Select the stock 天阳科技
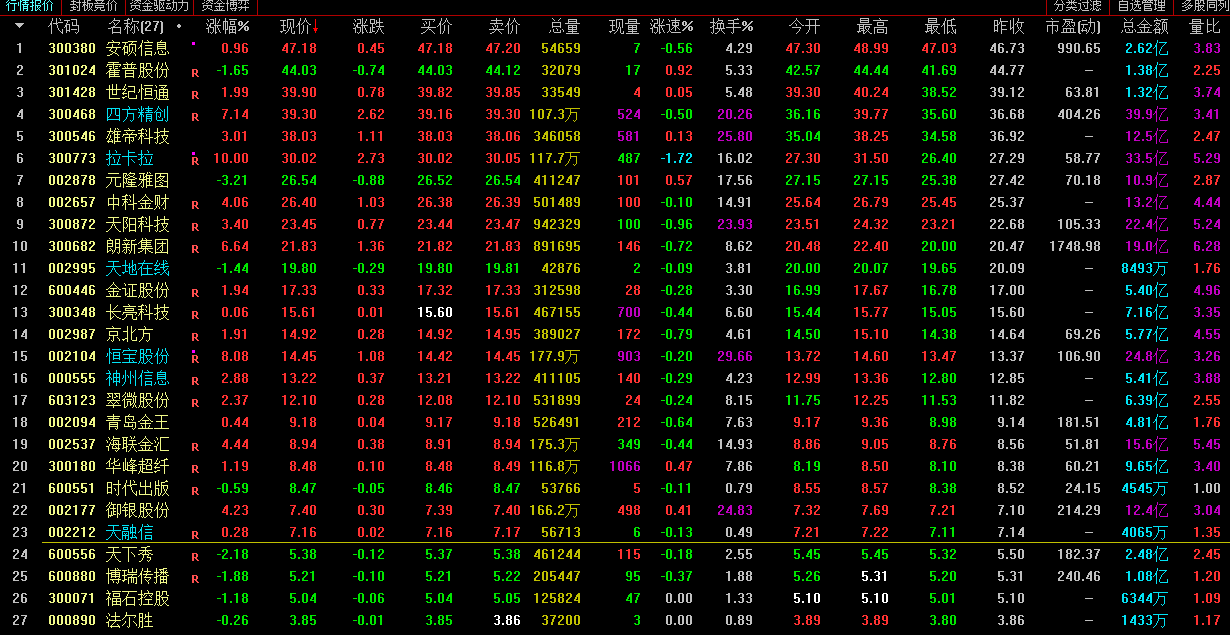 tap(138, 224)
